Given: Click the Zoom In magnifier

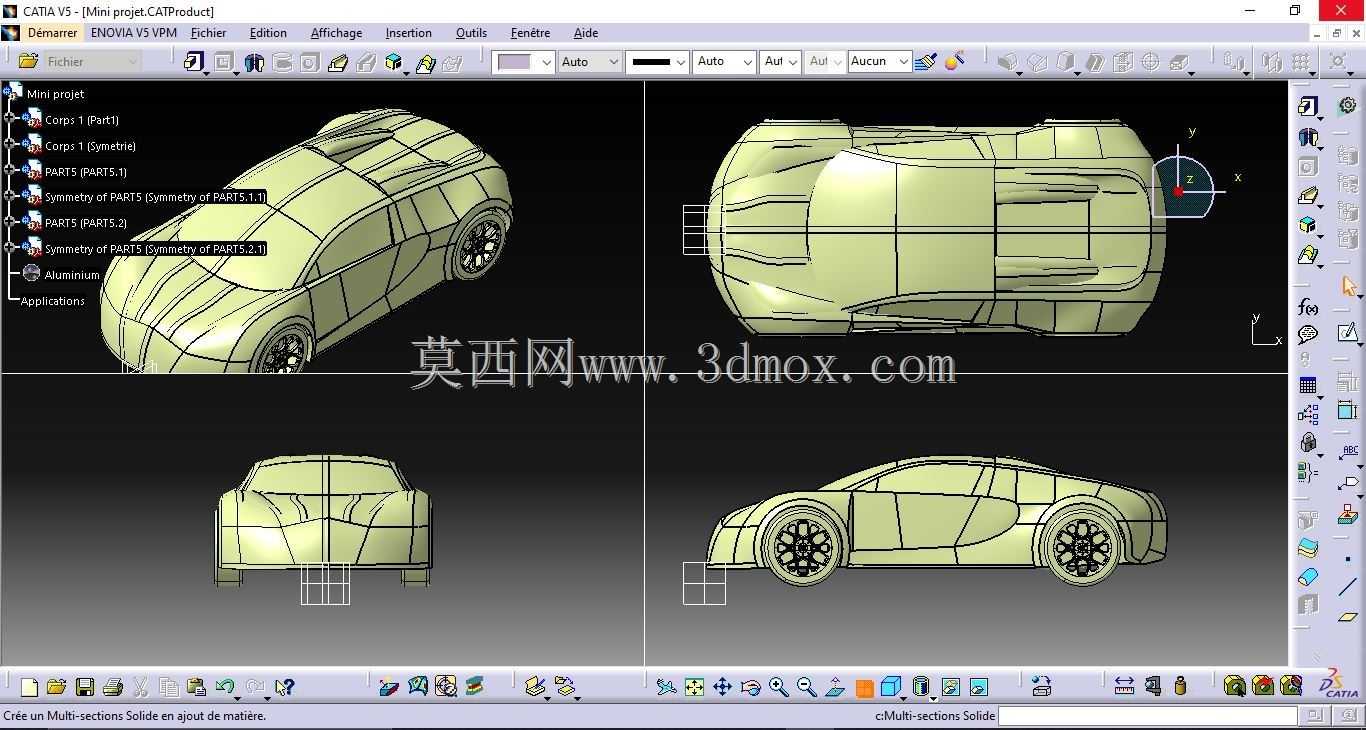Looking at the screenshot, I should 778,687.
